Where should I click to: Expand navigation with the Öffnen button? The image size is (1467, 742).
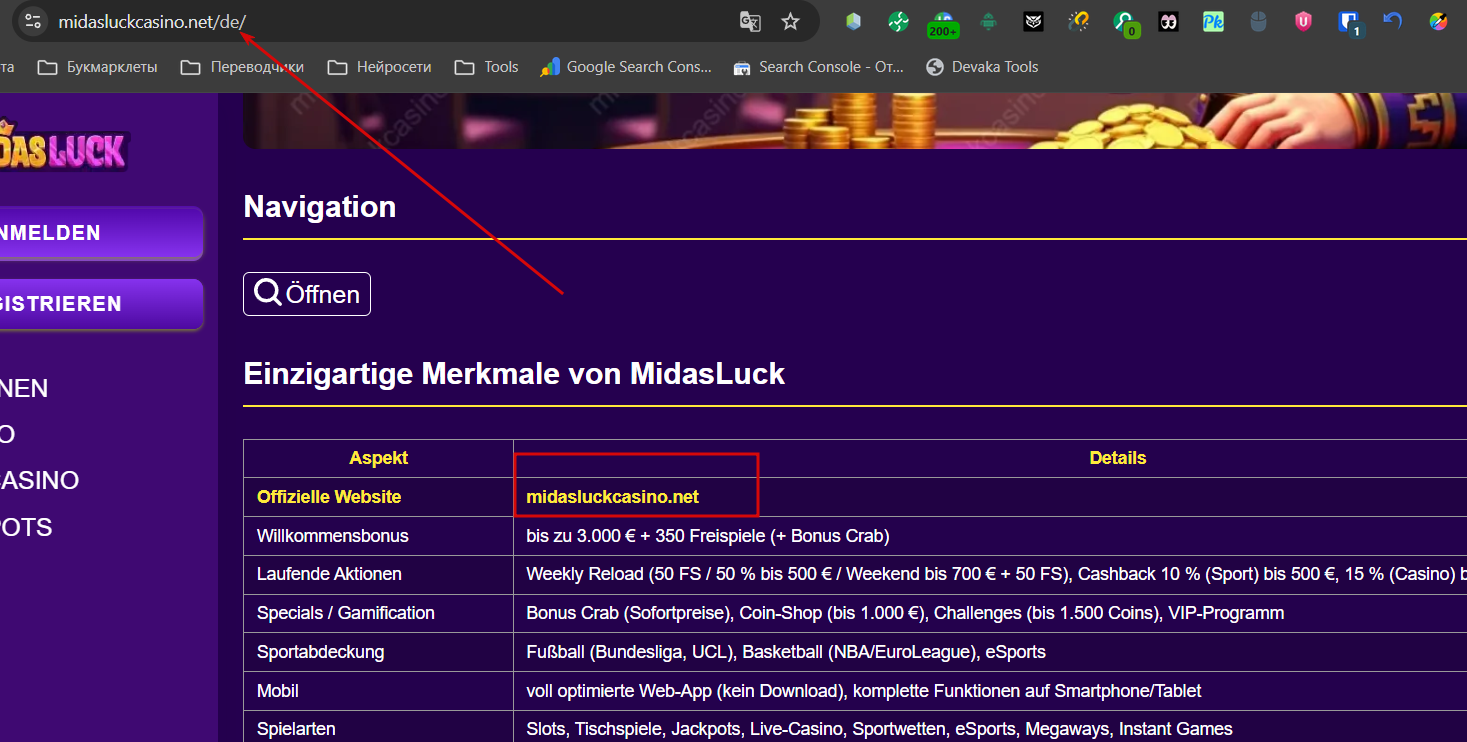click(x=307, y=294)
